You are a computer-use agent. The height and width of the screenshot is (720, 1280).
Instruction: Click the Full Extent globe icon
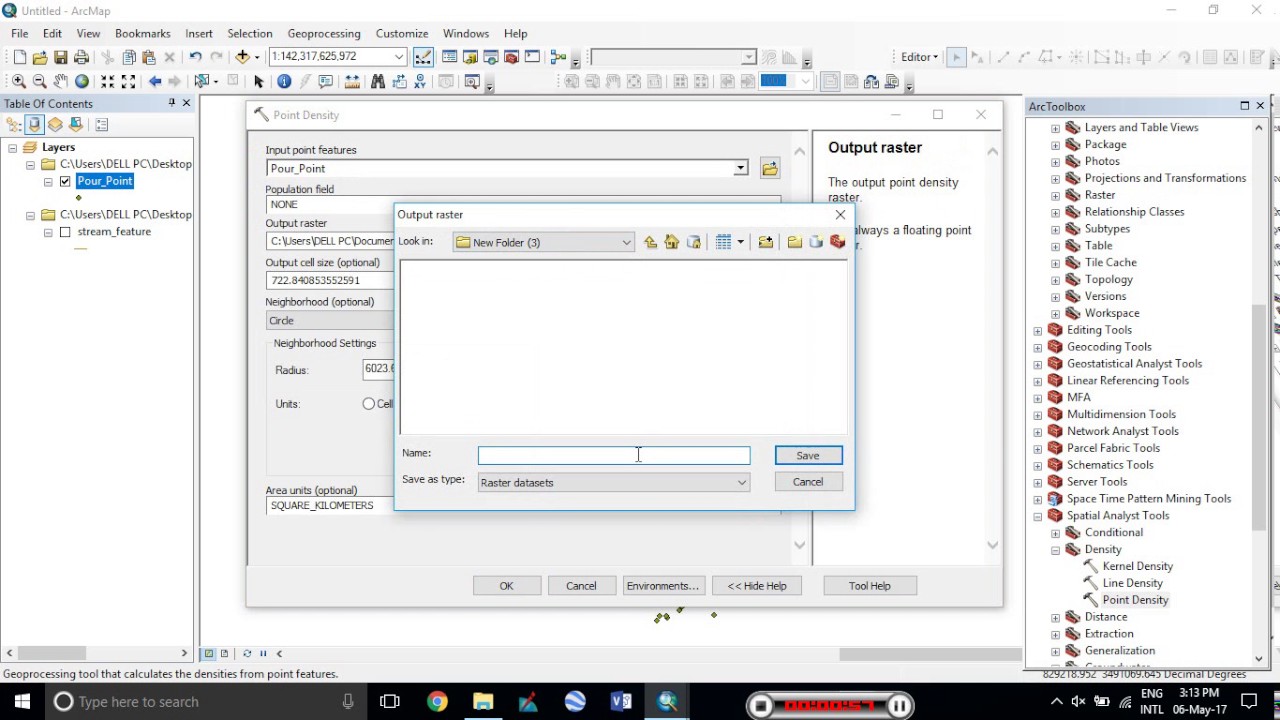click(x=82, y=82)
